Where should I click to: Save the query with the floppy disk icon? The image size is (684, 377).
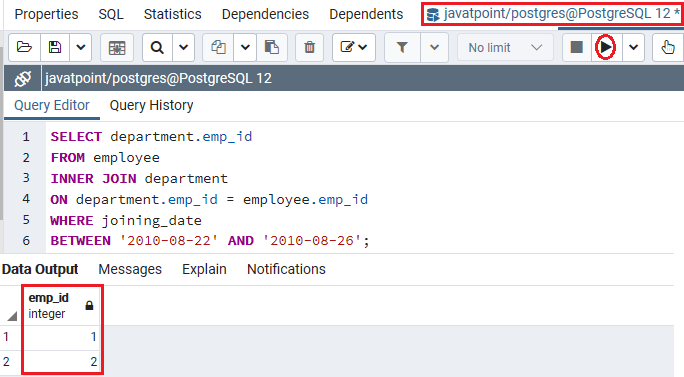(55, 47)
